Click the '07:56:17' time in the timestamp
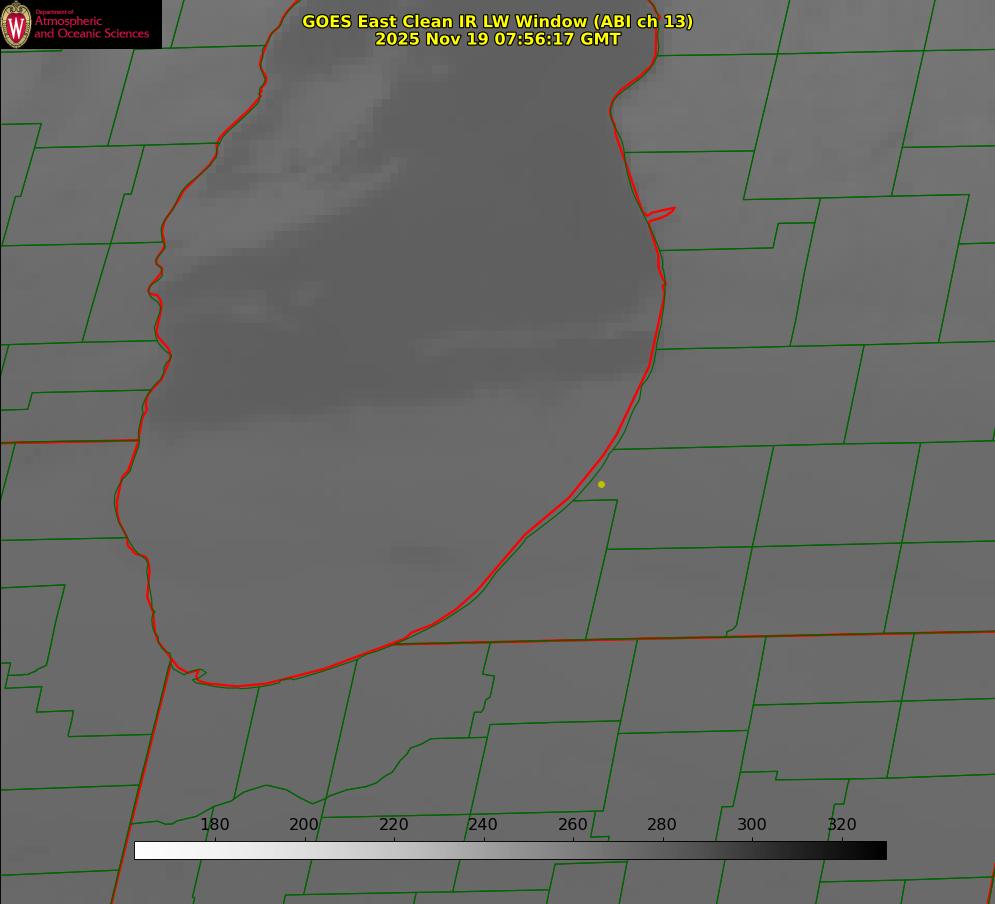This screenshot has height=904, width=995. 534,39
